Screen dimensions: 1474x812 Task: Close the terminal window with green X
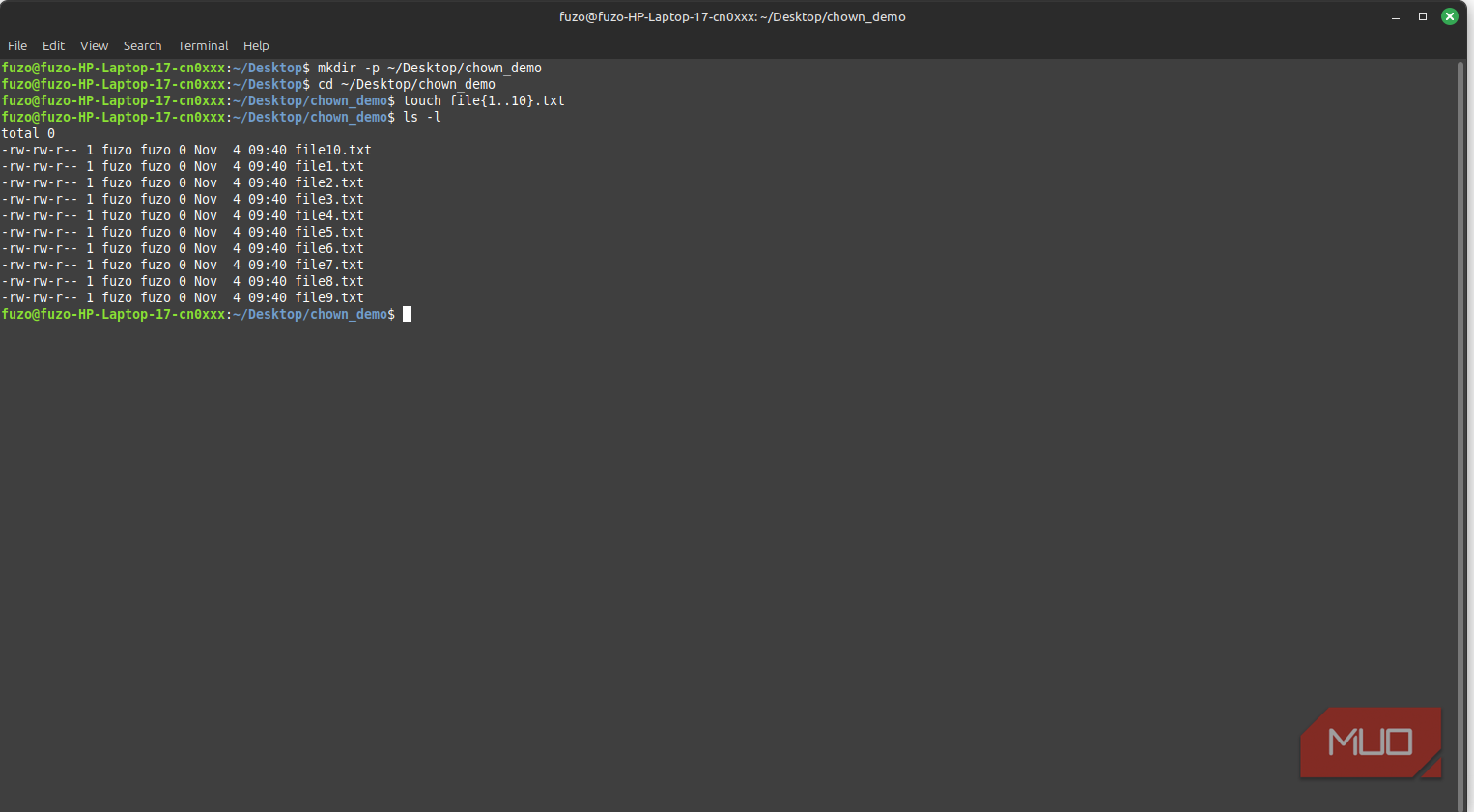point(1449,16)
